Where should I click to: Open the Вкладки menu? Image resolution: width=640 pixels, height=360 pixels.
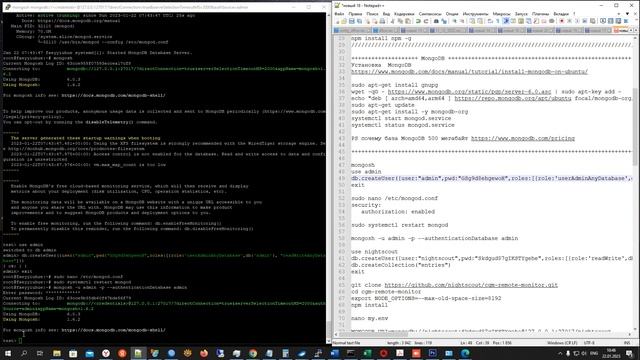click(561, 14)
